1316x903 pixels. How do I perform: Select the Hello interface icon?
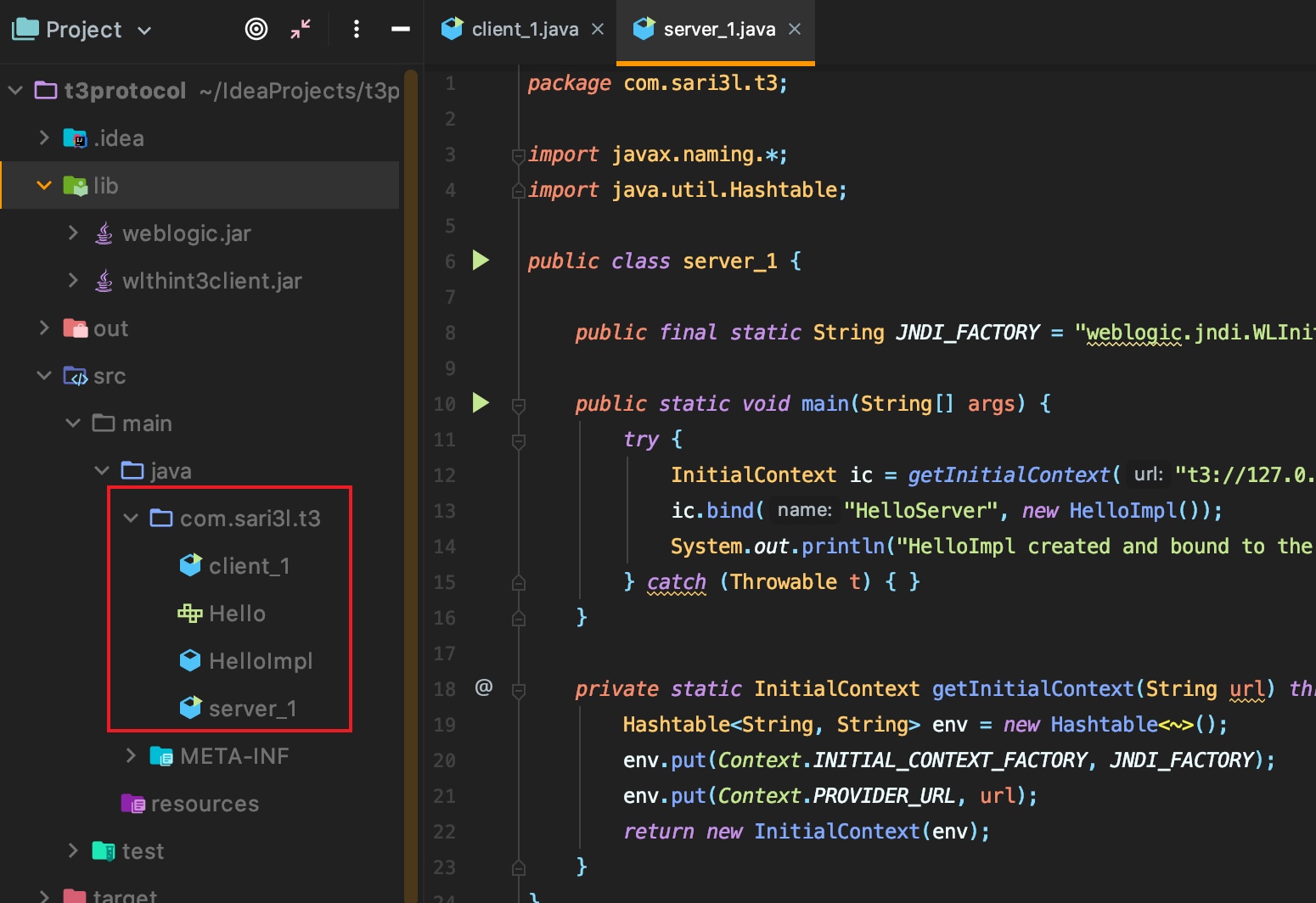[x=190, y=613]
